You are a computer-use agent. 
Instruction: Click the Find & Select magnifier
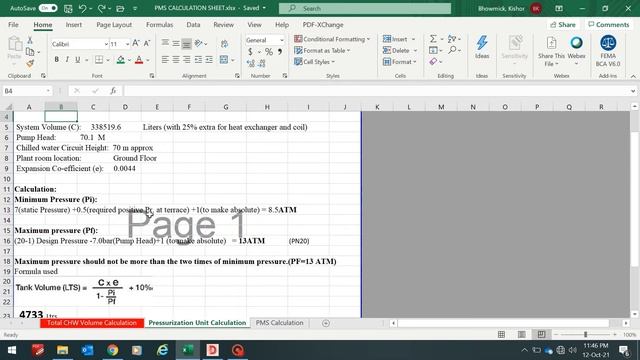pyautogui.click(x=452, y=50)
